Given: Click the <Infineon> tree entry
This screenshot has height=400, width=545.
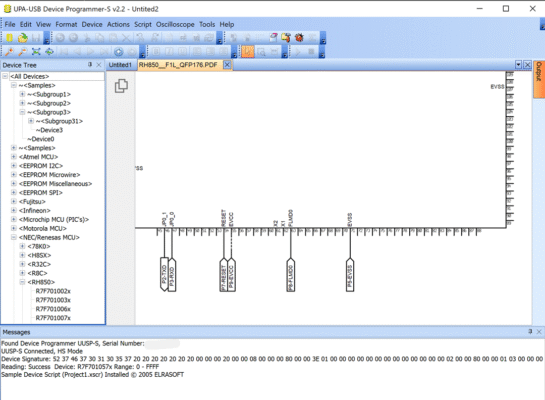Looking at the screenshot, I should 34,211.
